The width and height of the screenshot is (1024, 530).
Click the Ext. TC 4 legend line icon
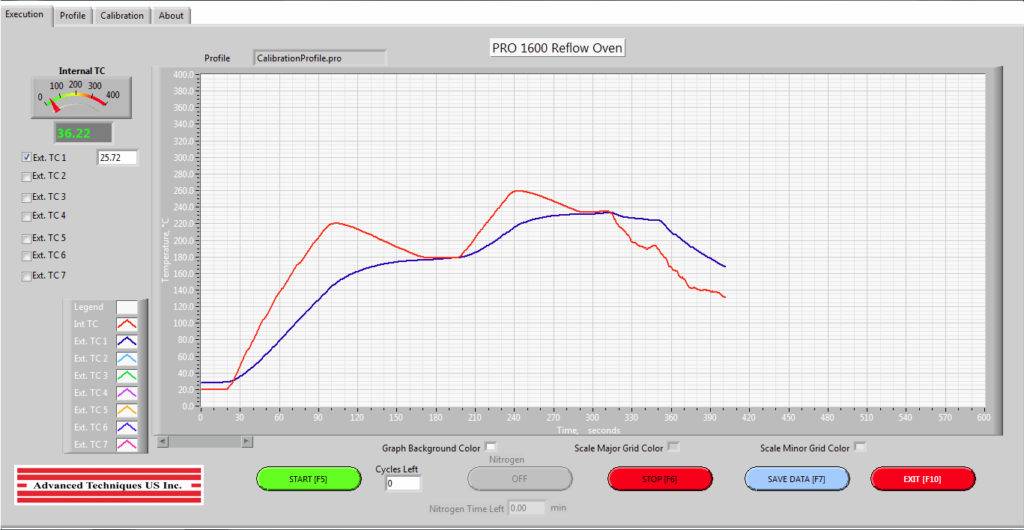tap(127, 393)
